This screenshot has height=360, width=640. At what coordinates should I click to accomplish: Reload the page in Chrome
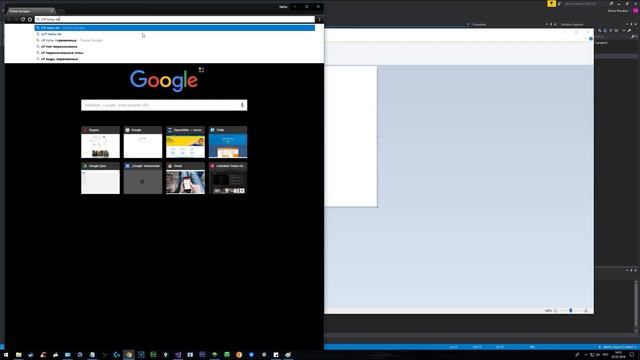[x=23, y=19]
